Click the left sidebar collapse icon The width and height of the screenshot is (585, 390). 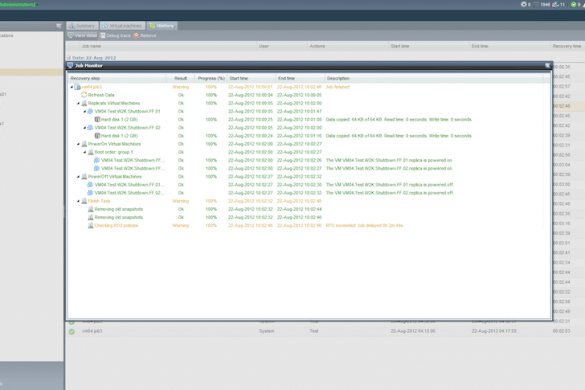coord(59,26)
